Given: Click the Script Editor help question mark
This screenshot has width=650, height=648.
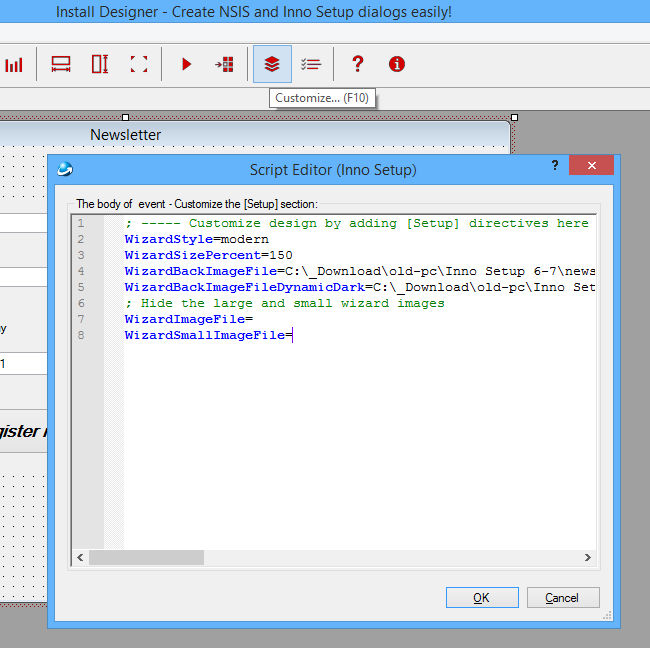Looking at the screenshot, I should point(555,165).
